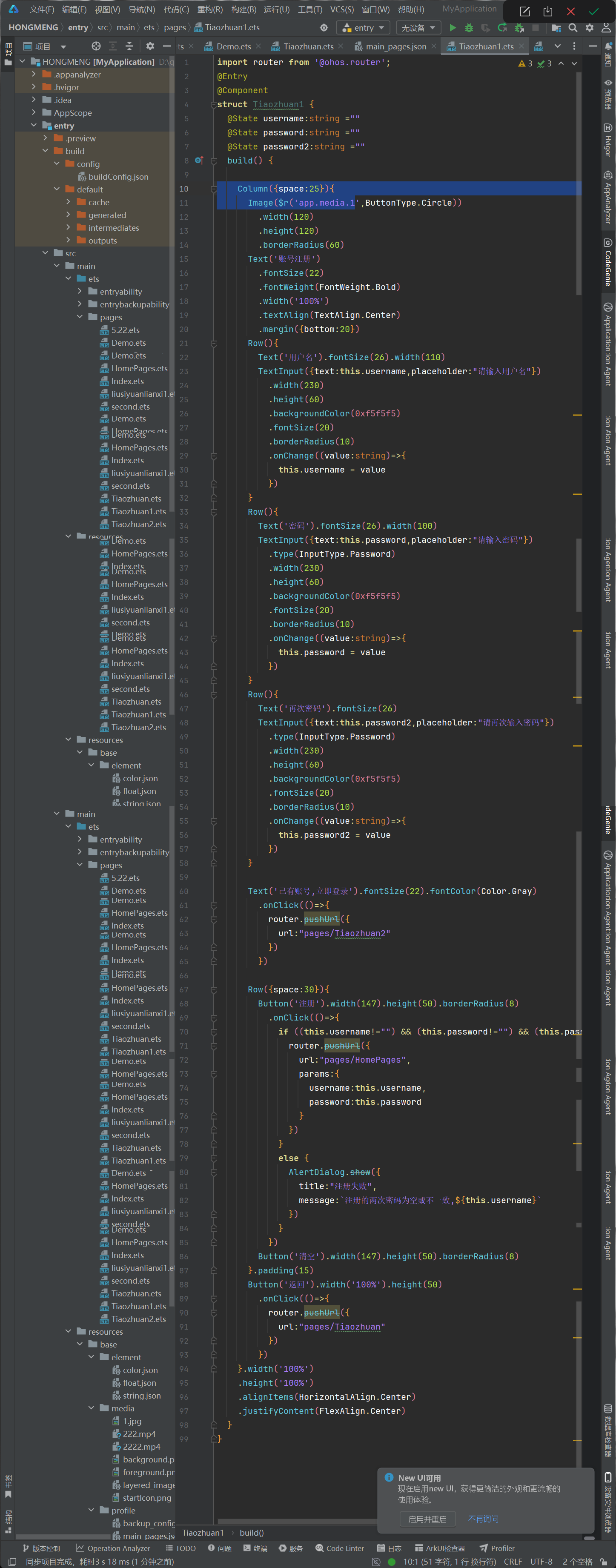Toggle the ArkUI检查器 tool window
The image size is (616, 1568).
coord(440,1548)
